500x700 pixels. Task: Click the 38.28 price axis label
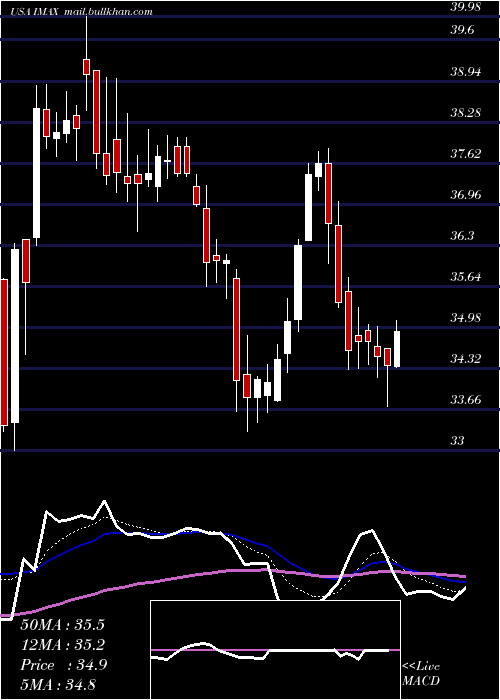(466, 112)
